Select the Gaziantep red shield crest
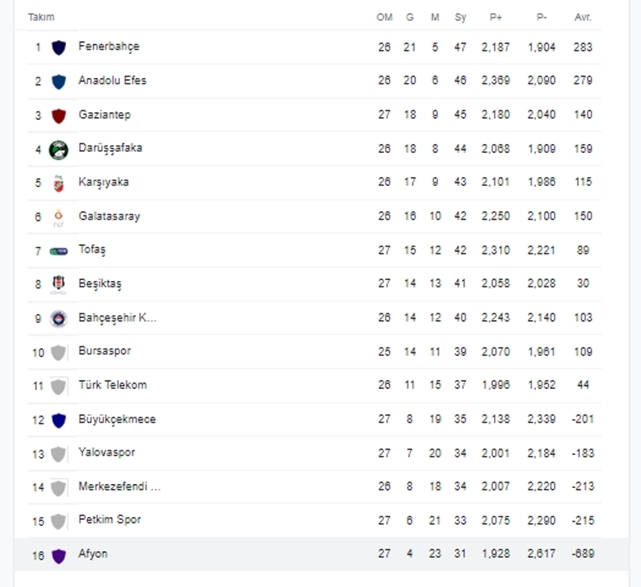This screenshot has height=587, width=641. coord(58,116)
